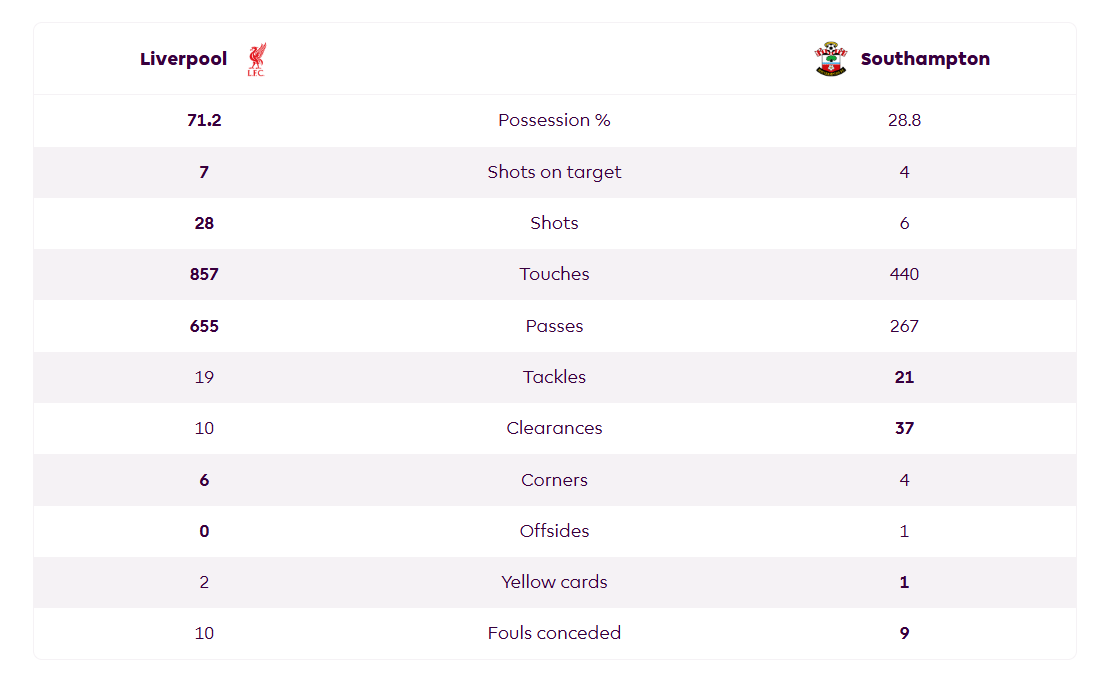Image resolution: width=1094 pixels, height=683 pixels.
Task: Click Southampton's 267 passes value
Action: tap(904, 326)
